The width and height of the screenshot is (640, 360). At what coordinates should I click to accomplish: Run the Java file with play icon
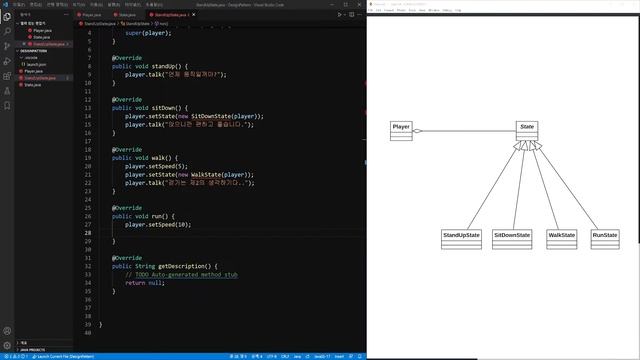(x=339, y=15)
